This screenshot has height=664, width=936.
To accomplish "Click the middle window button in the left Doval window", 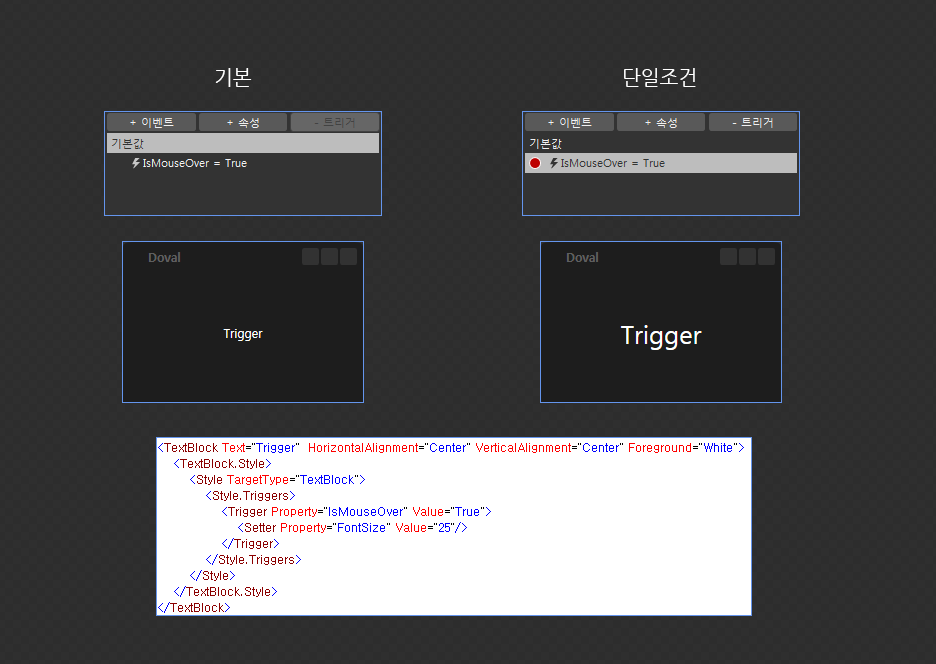I will [330, 257].
